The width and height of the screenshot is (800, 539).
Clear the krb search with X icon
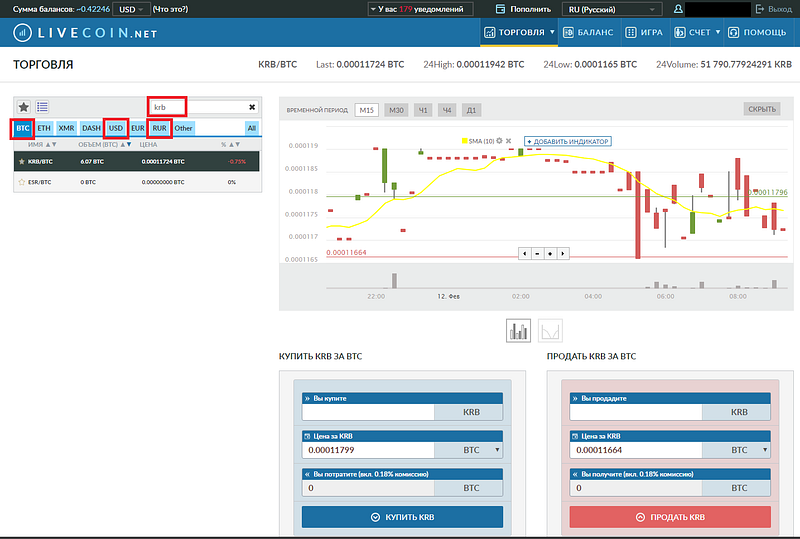(x=252, y=107)
